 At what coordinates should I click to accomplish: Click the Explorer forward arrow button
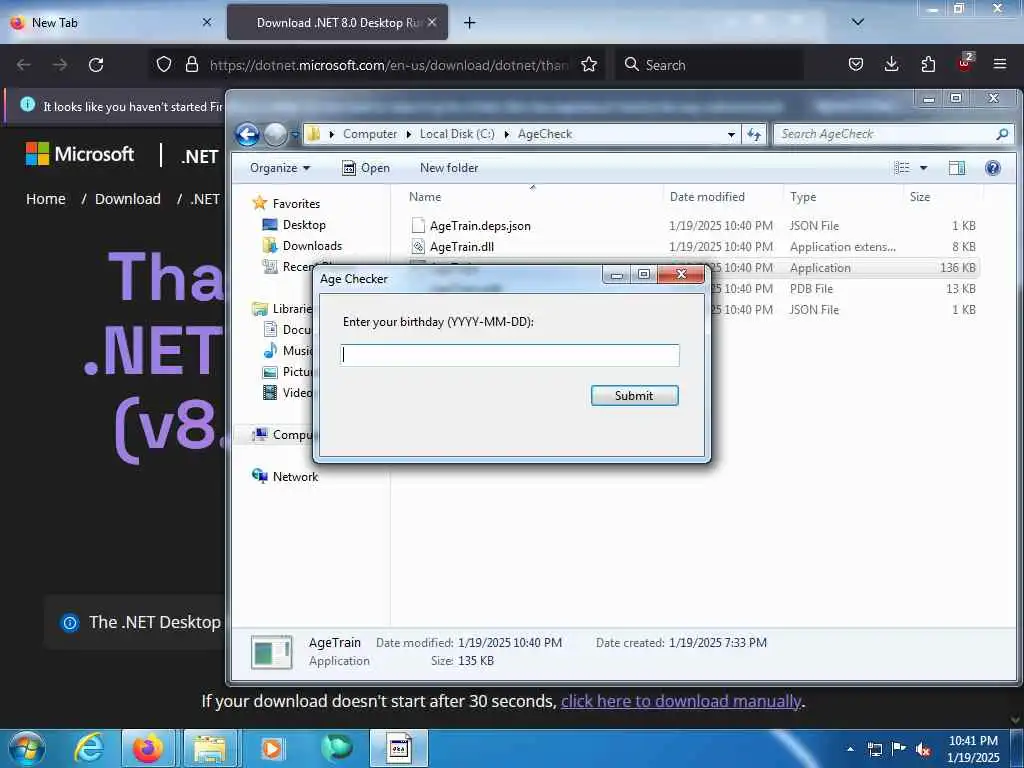click(x=275, y=135)
